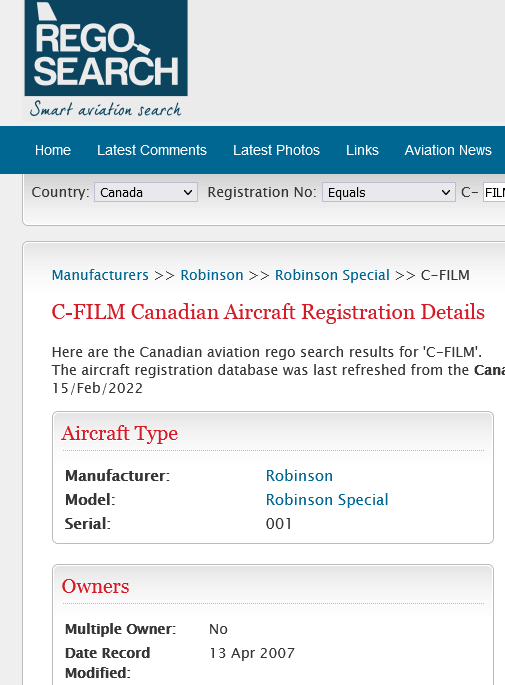Expand the Country dropdown showing Canada

tap(146, 192)
